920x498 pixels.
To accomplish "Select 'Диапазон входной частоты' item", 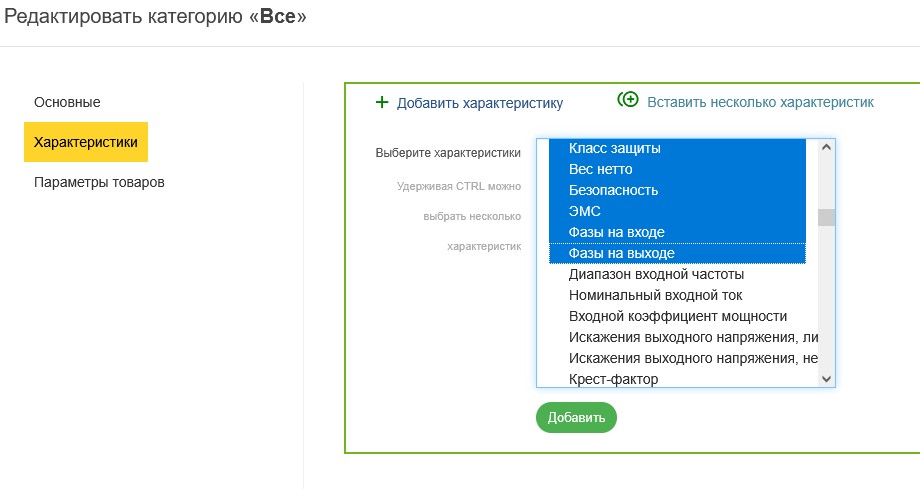I will (656, 274).
